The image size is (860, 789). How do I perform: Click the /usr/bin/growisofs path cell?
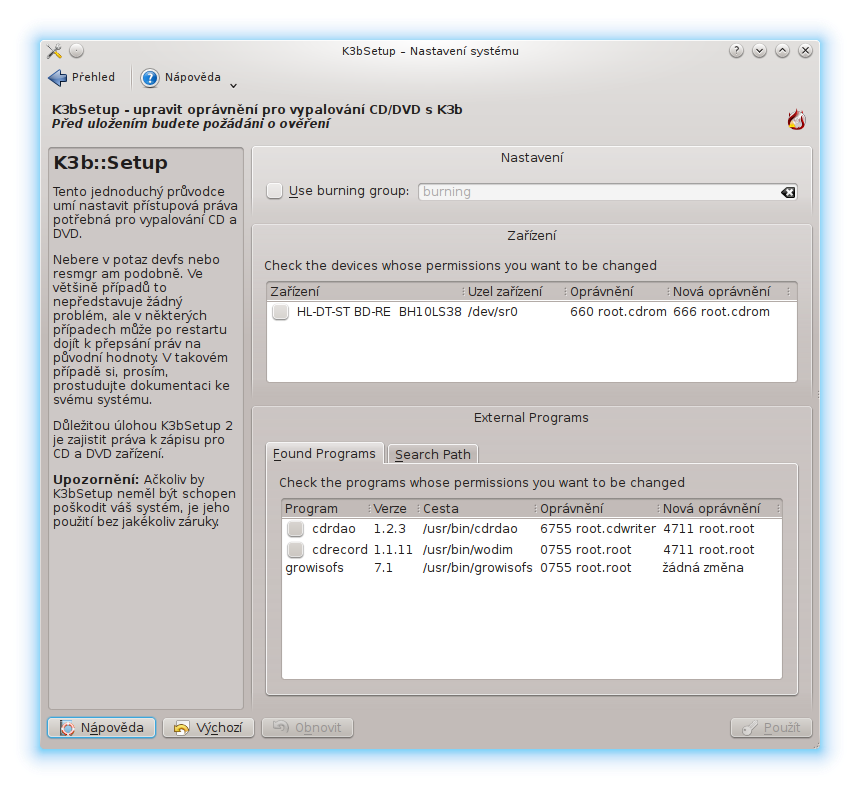tap(478, 568)
